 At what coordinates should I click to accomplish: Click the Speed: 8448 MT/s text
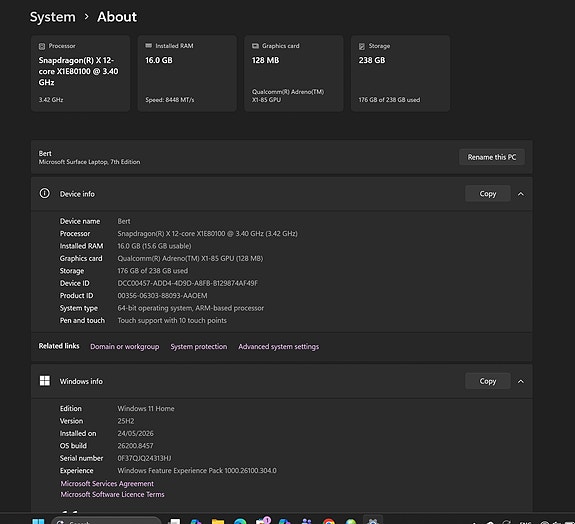coord(170,100)
